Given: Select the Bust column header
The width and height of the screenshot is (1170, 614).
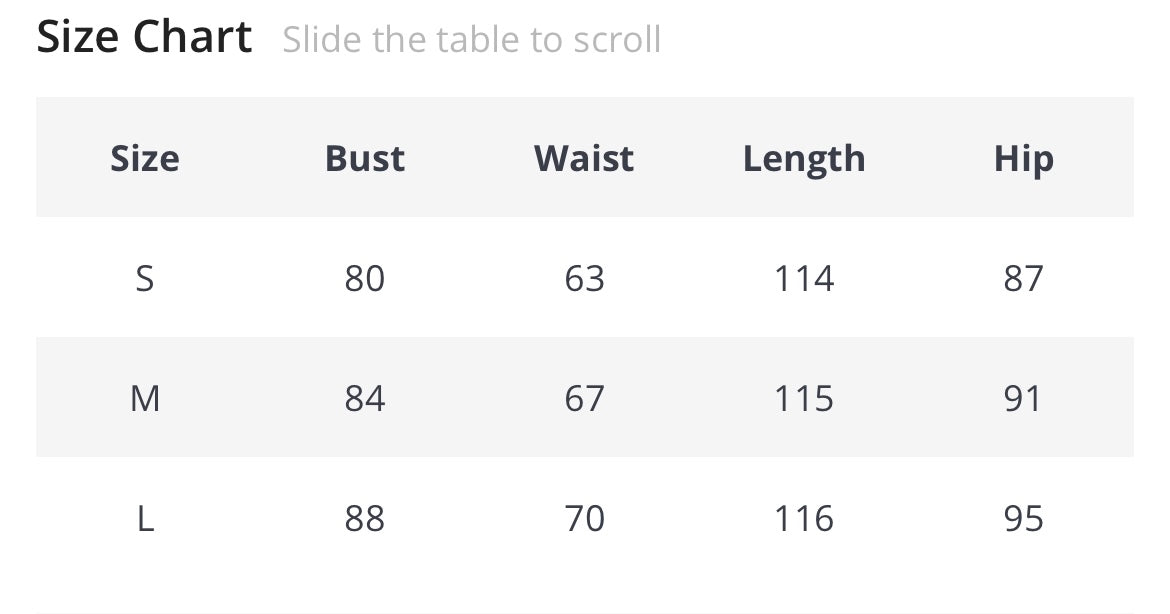Looking at the screenshot, I should [365, 158].
